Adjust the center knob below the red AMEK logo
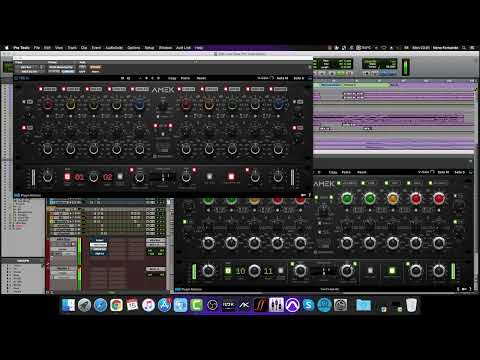This screenshot has height=360, width=480. click(x=163, y=106)
